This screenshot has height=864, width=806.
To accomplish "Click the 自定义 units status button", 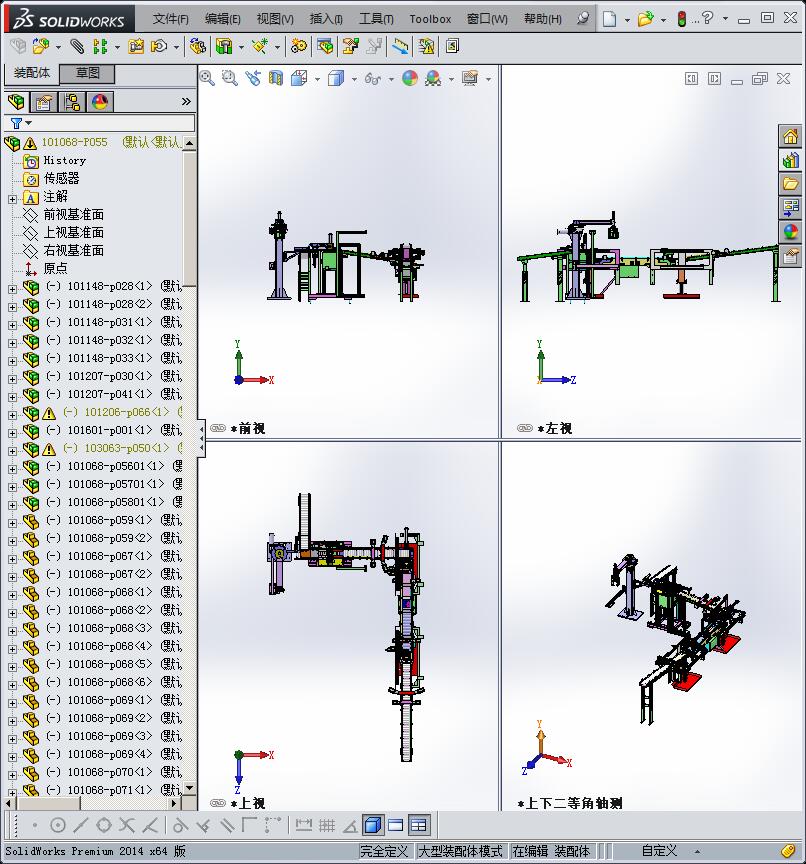I will (659, 851).
